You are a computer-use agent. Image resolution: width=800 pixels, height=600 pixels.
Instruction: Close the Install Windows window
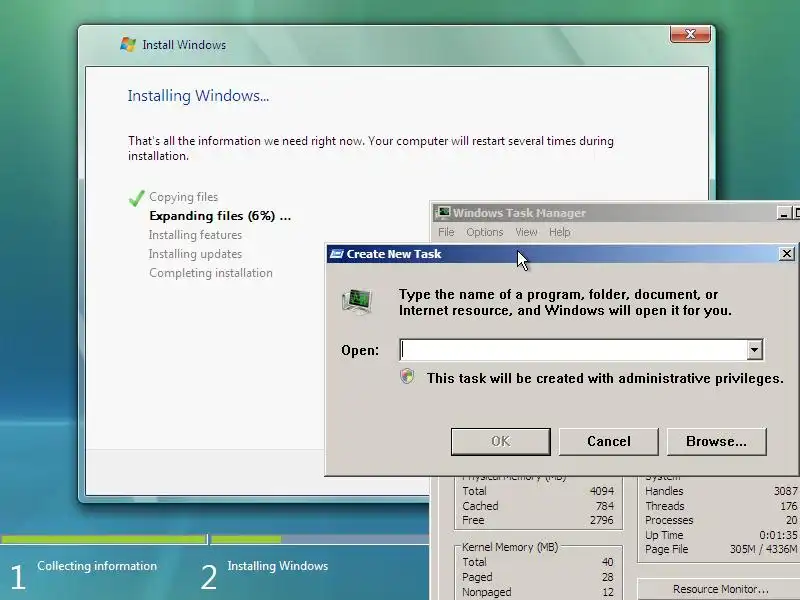690,34
